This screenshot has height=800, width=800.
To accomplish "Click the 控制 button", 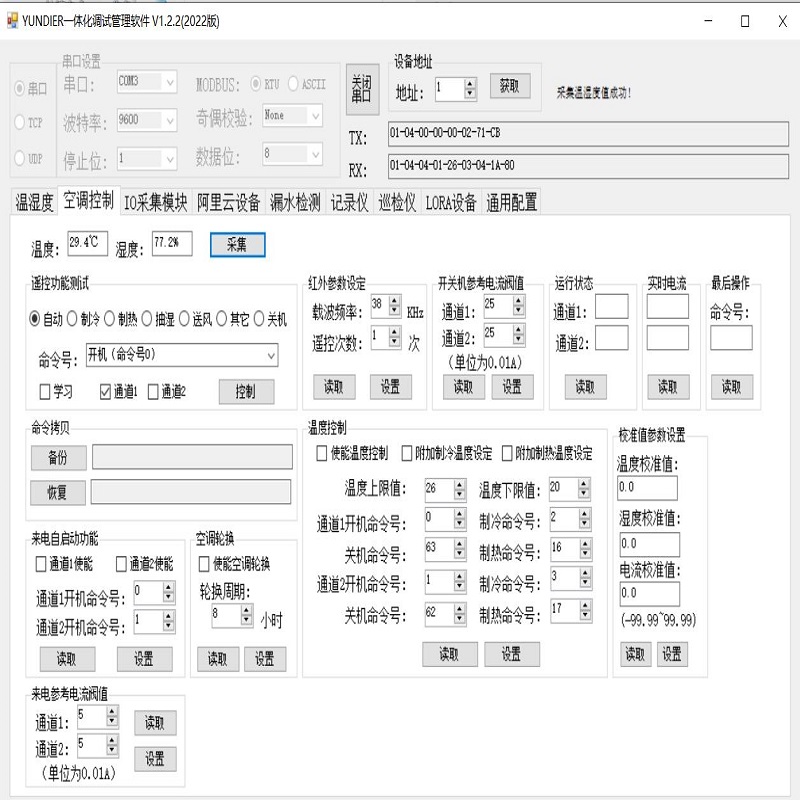I will click(246, 391).
